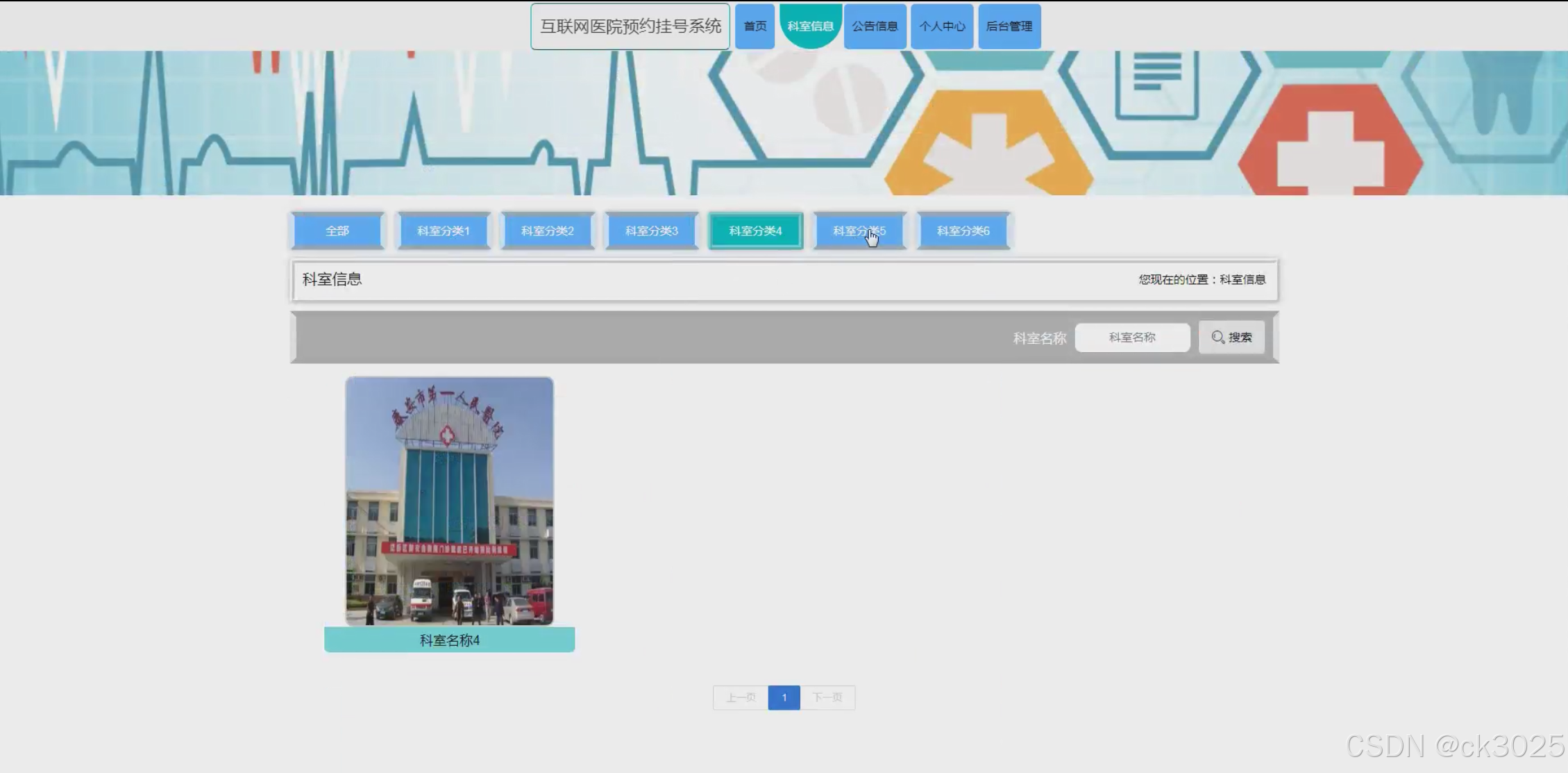Open the 首页 home menu item
The image size is (1568, 773).
755,26
